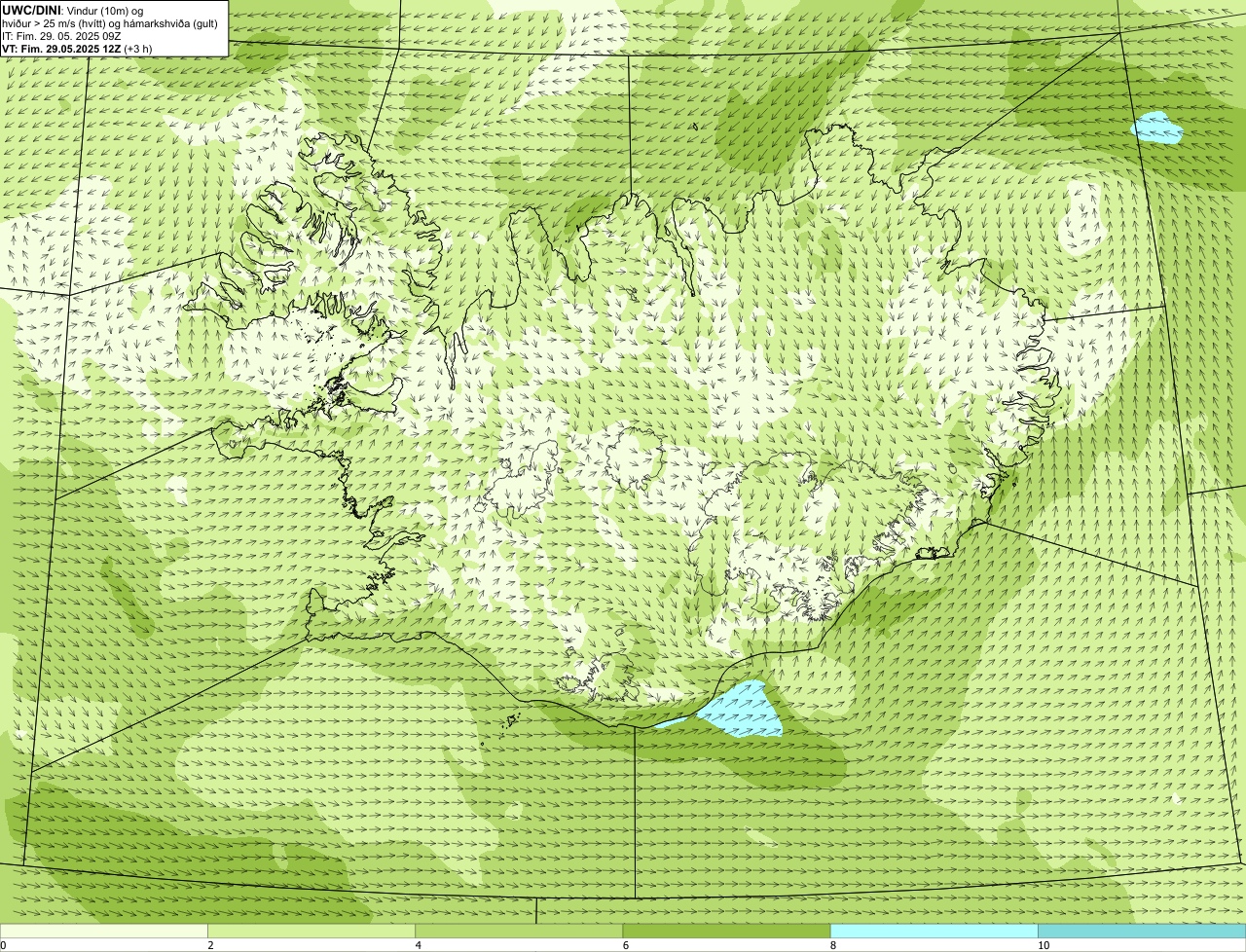This screenshot has height=952, width=1246.
Task: Click the '6' label on the wind scale
Action: [626, 945]
